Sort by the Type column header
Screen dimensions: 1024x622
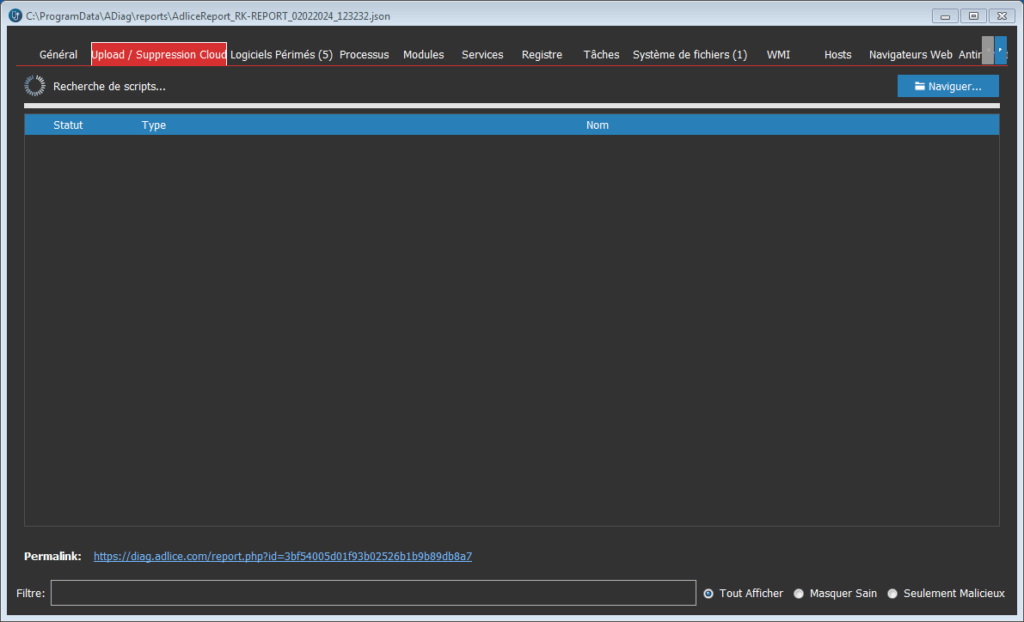(x=154, y=125)
